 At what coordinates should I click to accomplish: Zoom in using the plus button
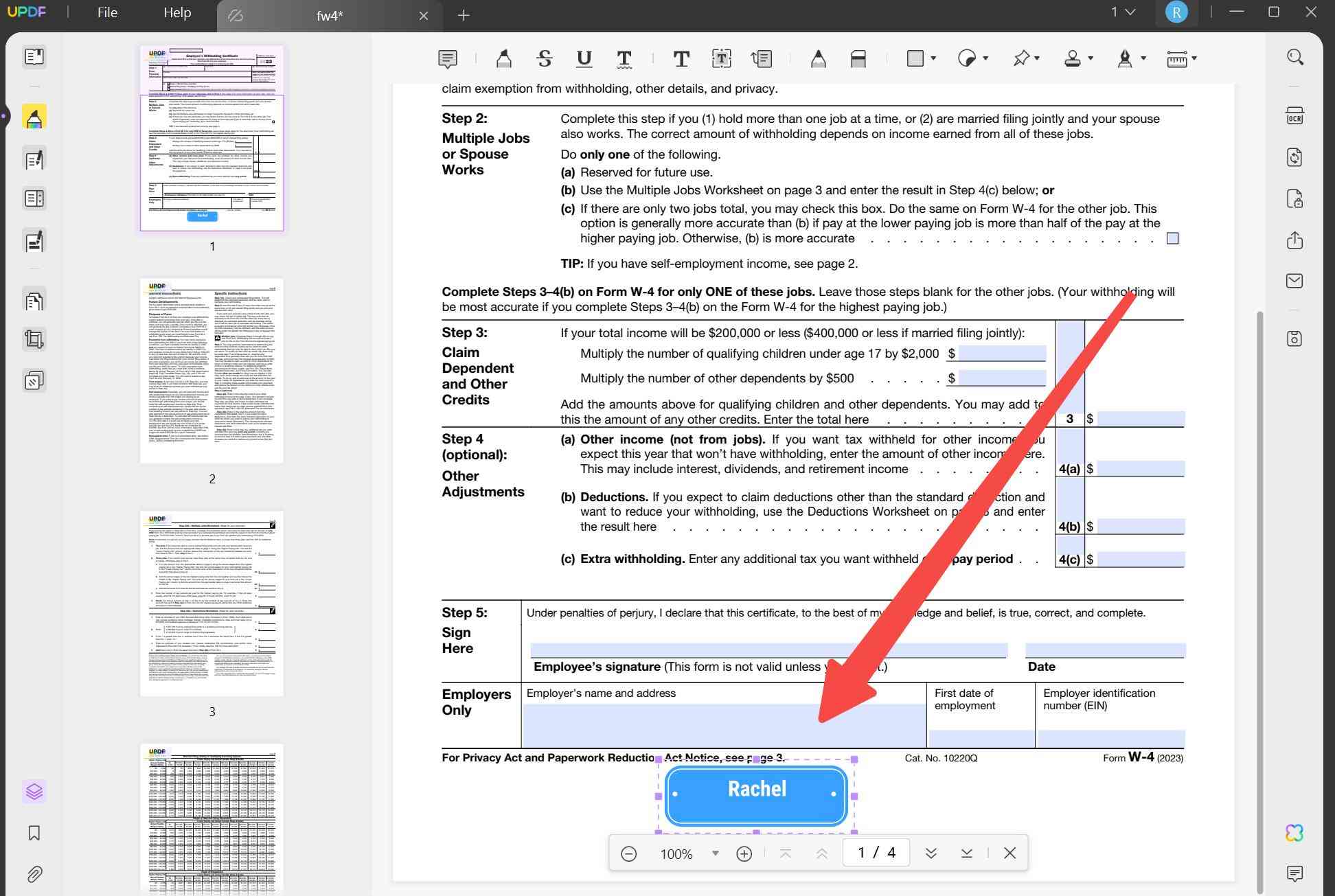[743, 853]
